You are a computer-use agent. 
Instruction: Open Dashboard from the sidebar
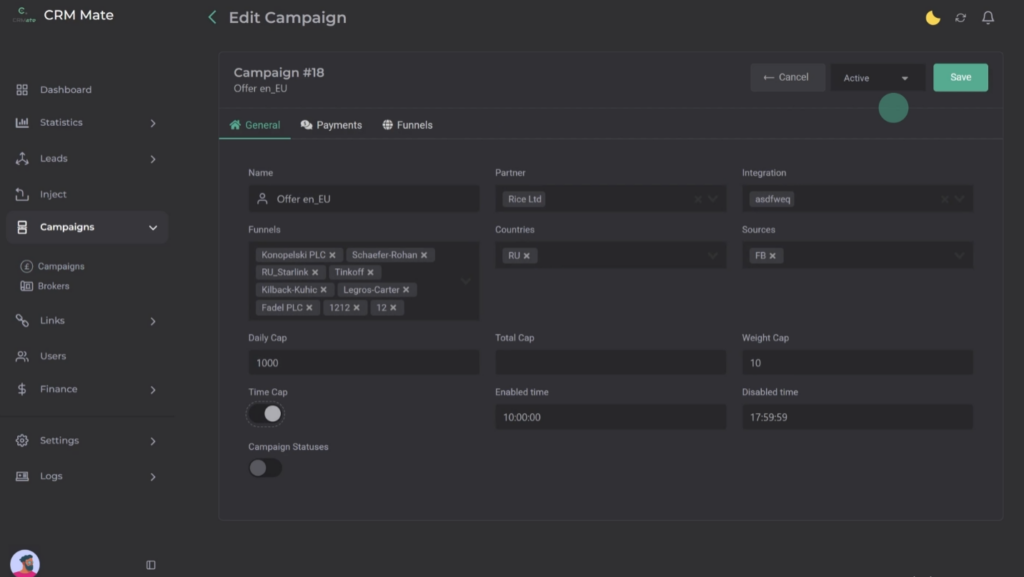tap(65, 90)
